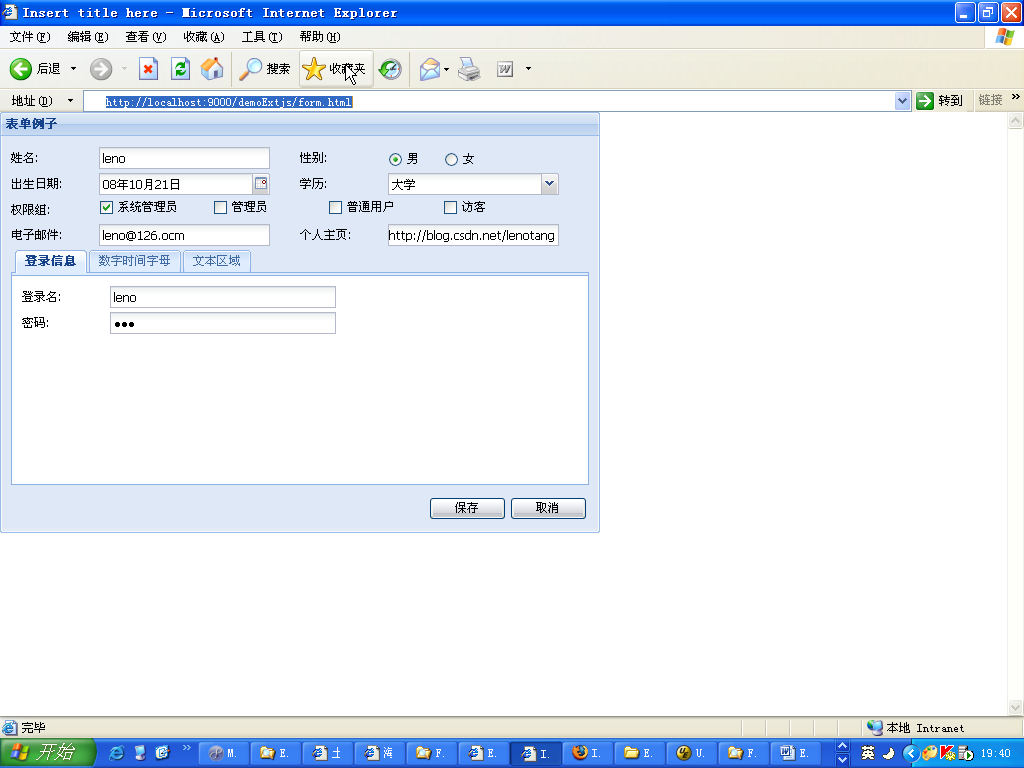Viewport: 1024px width, 768px height.
Task: Click the 密码 password field
Action: tap(223, 323)
